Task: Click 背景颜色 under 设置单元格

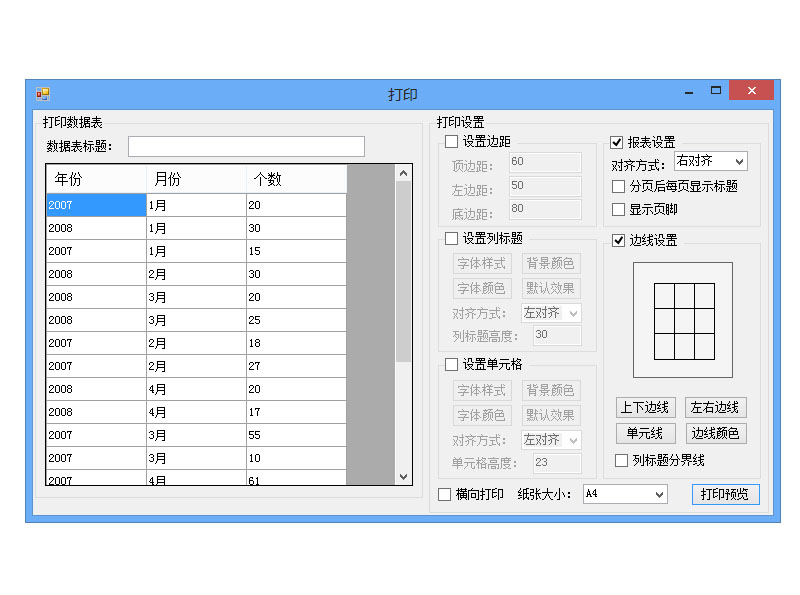Action: coord(551,390)
